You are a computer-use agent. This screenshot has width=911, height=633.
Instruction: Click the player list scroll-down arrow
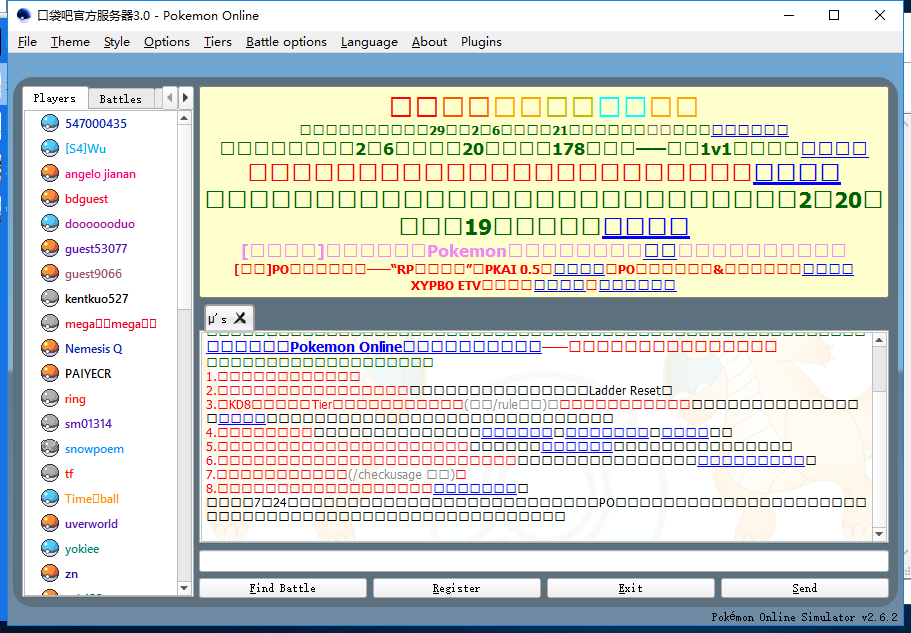pyautogui.click(x=184, y=588)
